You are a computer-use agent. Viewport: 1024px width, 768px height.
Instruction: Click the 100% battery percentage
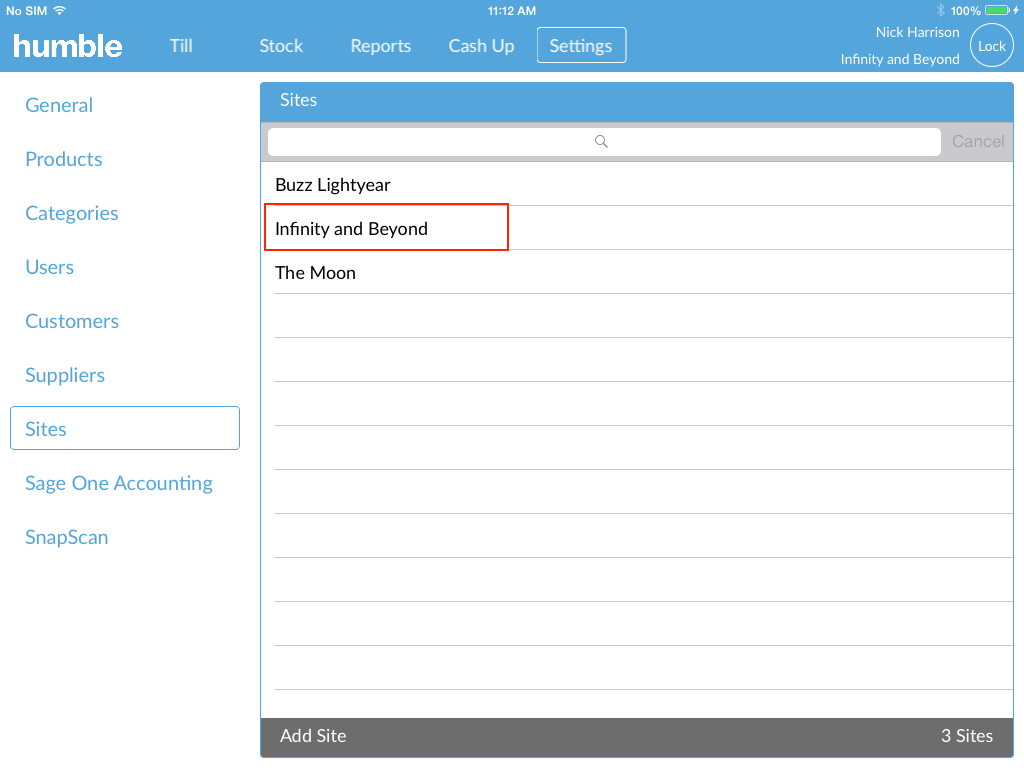965,10
